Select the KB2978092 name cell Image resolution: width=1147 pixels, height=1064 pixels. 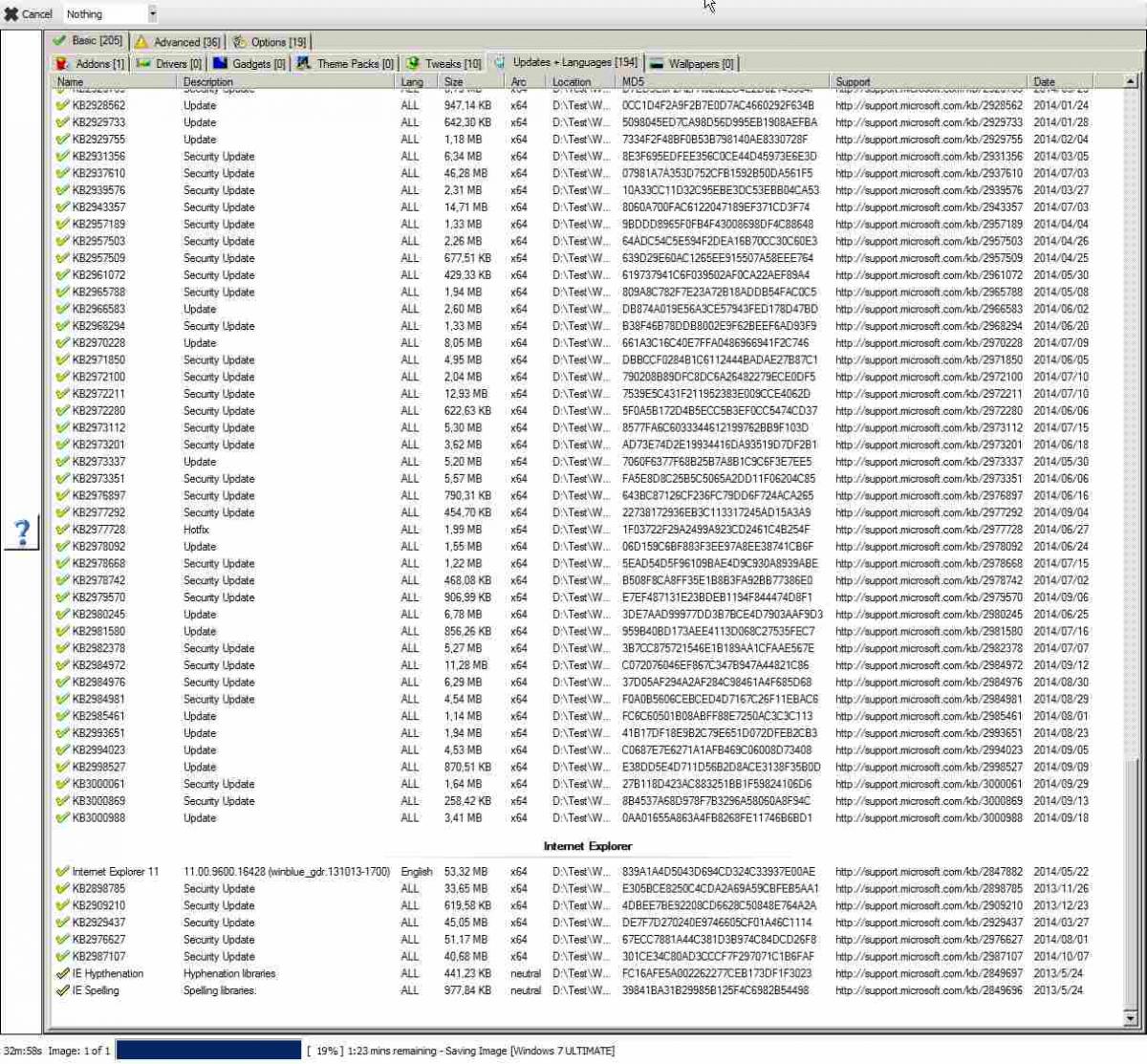point(98,547)
